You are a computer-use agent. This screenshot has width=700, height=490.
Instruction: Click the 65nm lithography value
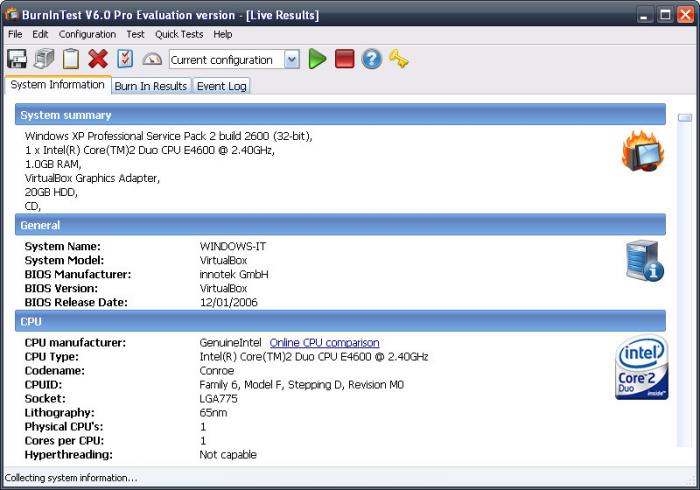pyautogui.click(x=213, y=413)
